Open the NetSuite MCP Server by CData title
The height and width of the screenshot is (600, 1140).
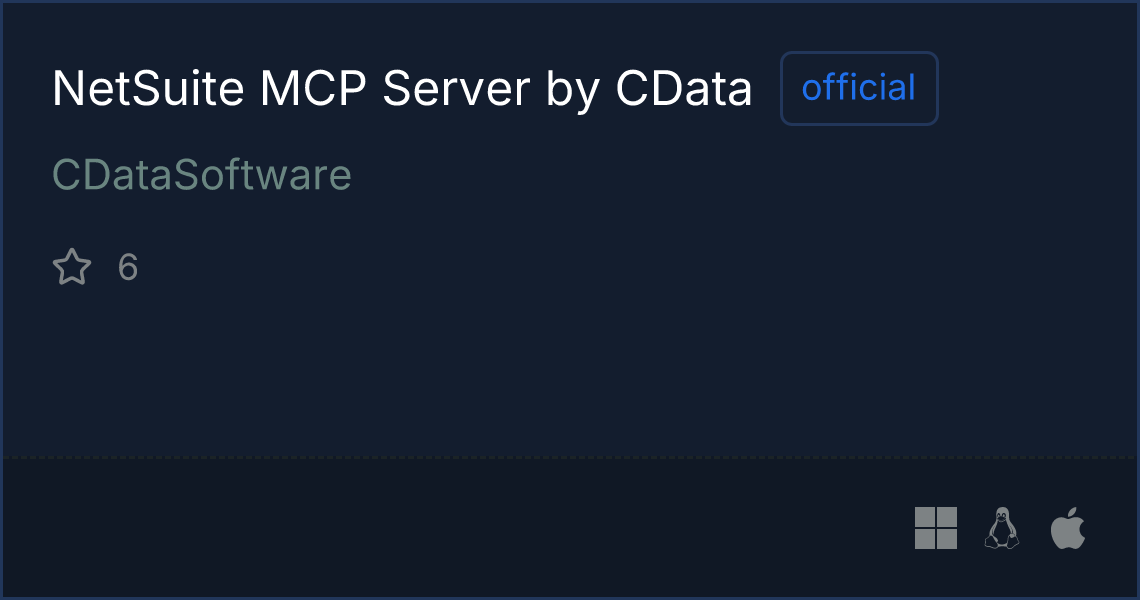coord(402,89)
